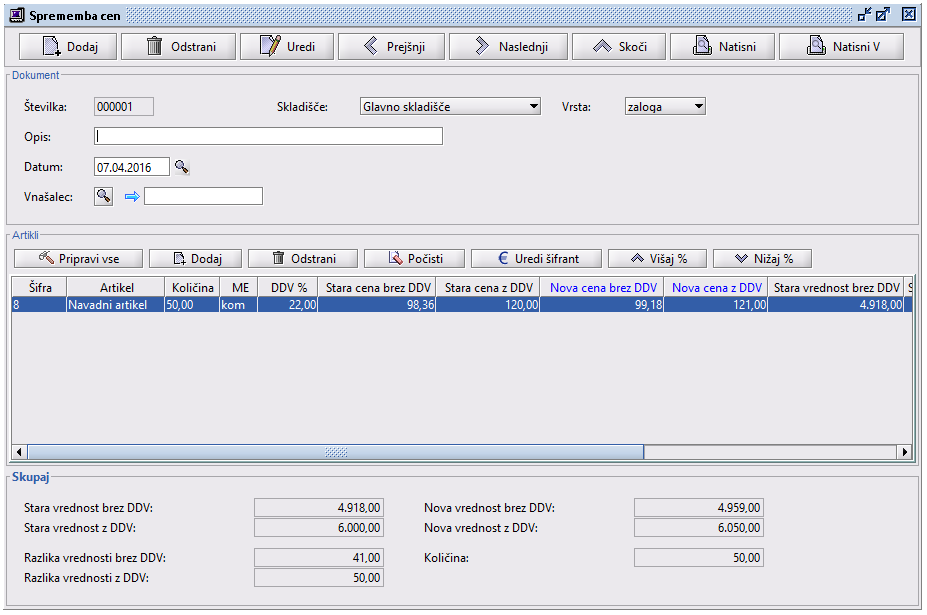Screen dimensions: 927x615
Task: Click the Uredi šifrant euro button
Action: pyautogui.click(x=536, y=259)
